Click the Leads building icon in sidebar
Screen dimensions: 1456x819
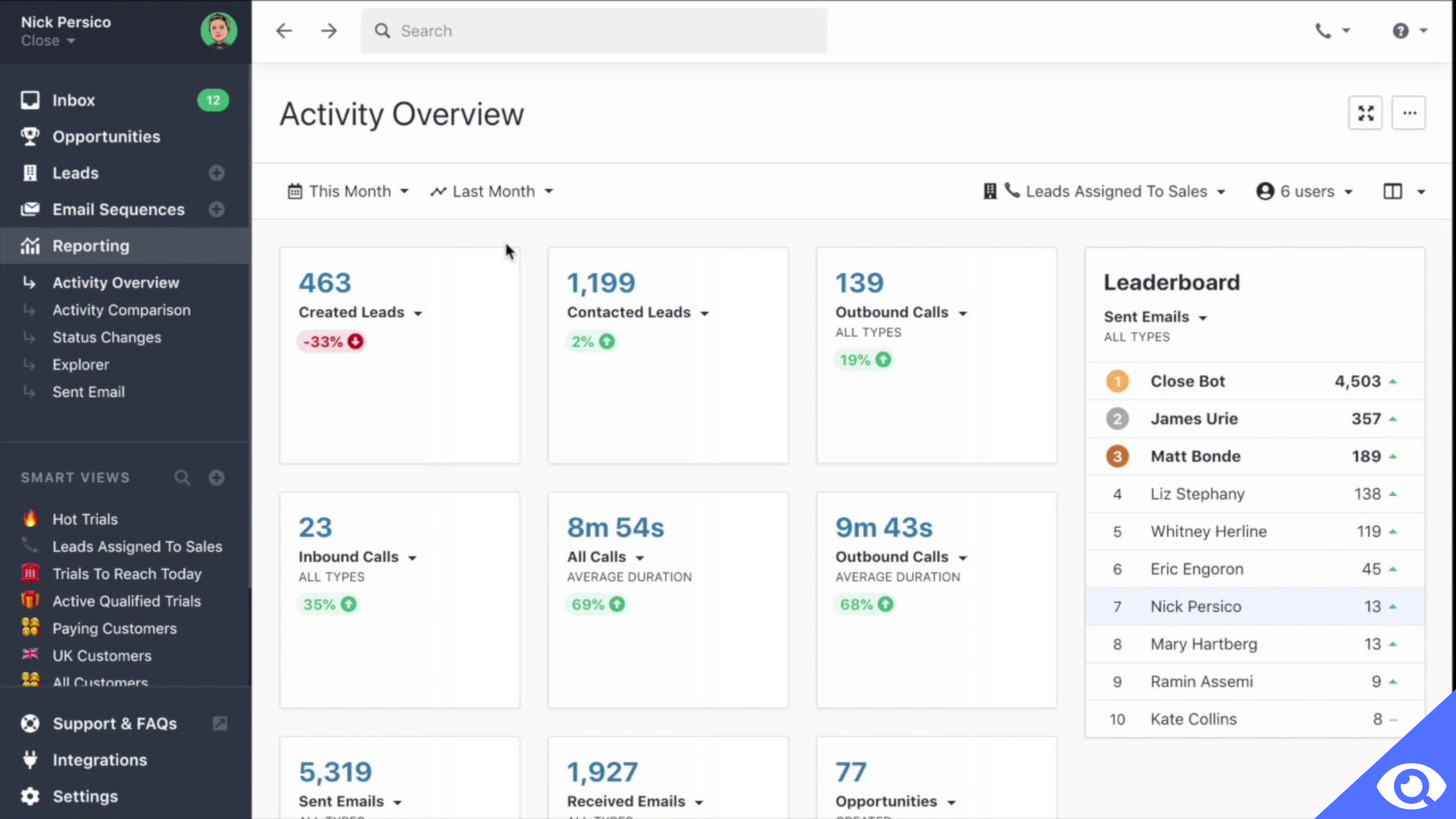(x=30, y=173)
